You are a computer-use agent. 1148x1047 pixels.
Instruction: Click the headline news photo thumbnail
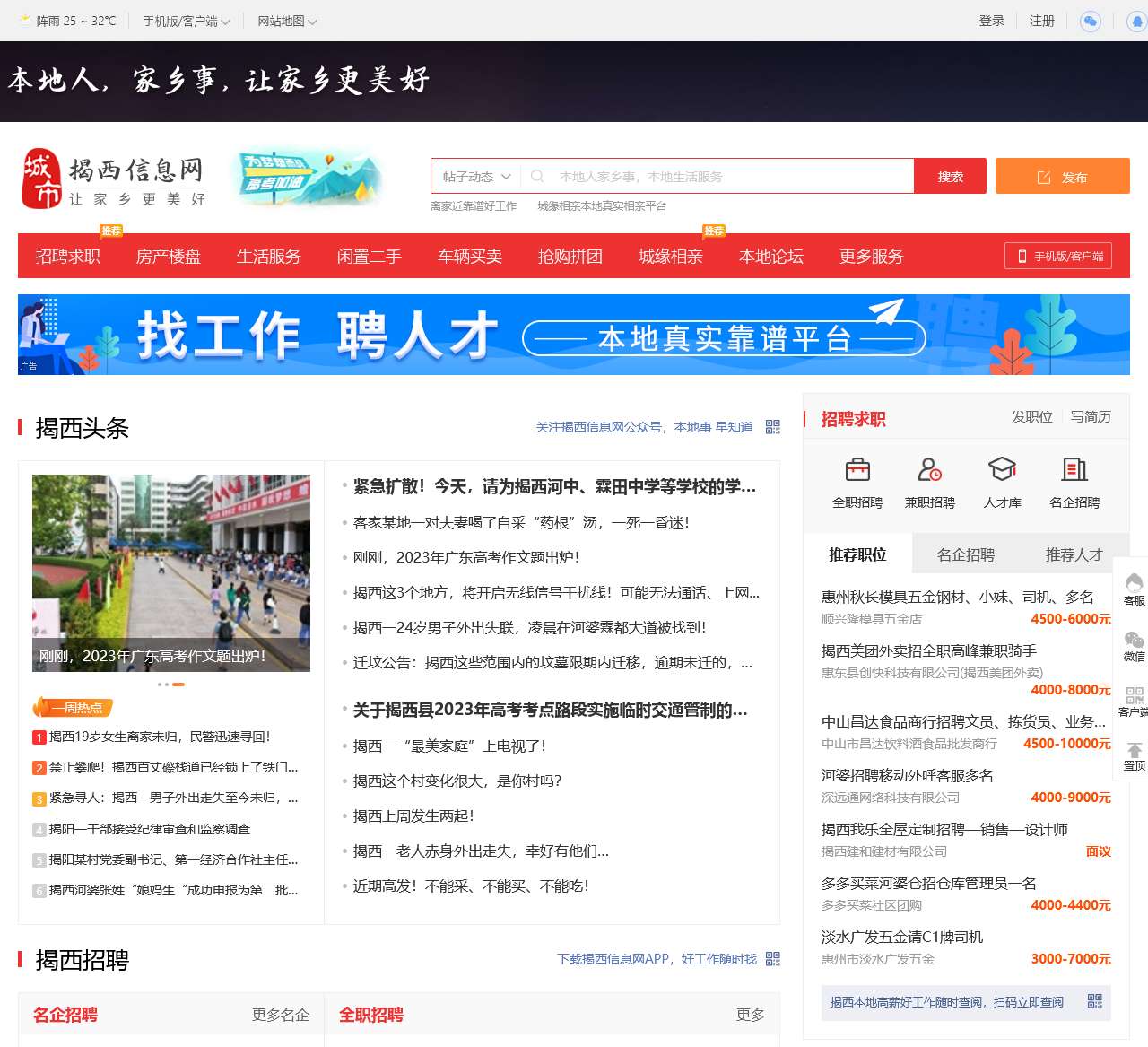[171, 572]
